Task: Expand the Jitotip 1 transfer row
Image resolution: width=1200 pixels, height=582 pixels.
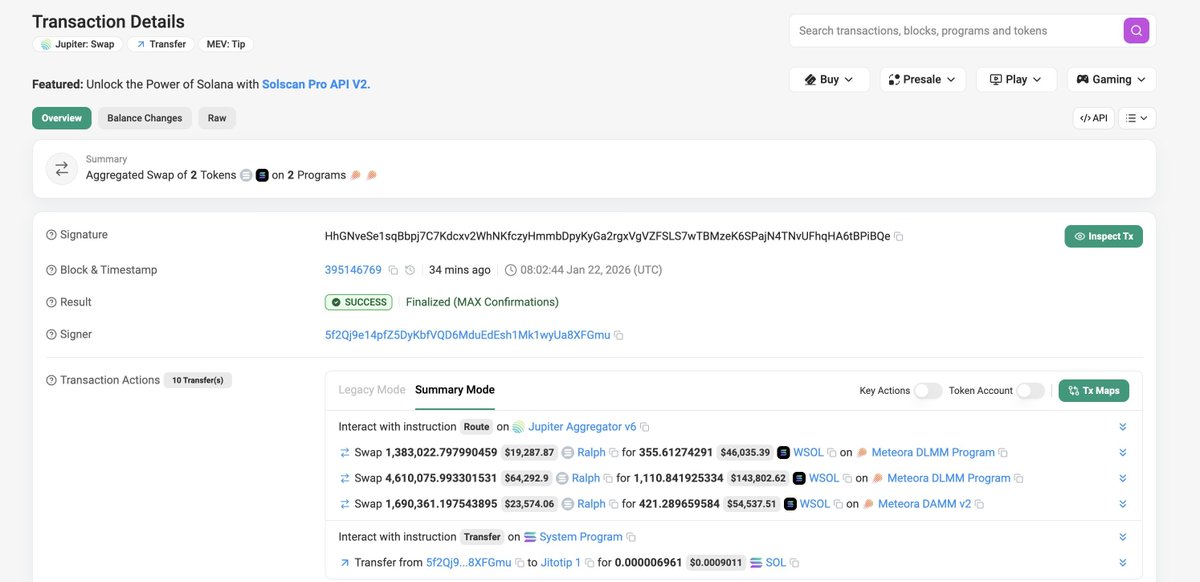Action: coord(1123,563)
